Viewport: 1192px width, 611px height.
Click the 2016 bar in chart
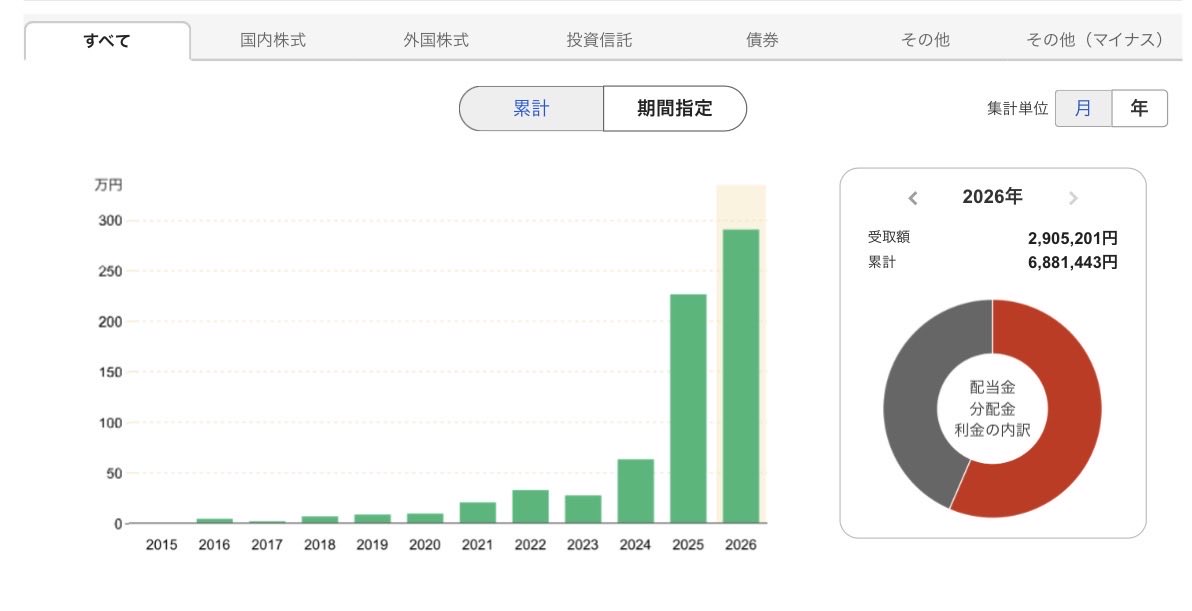click(x=214, y=521)
